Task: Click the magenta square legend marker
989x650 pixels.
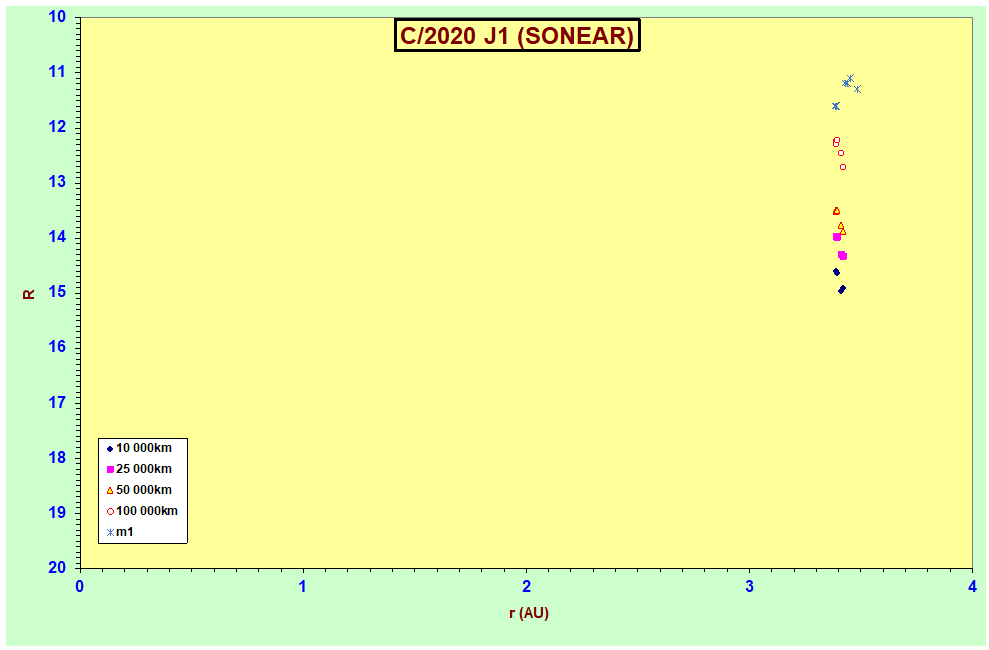Action: pyautogui.click(x=110, y=470)
